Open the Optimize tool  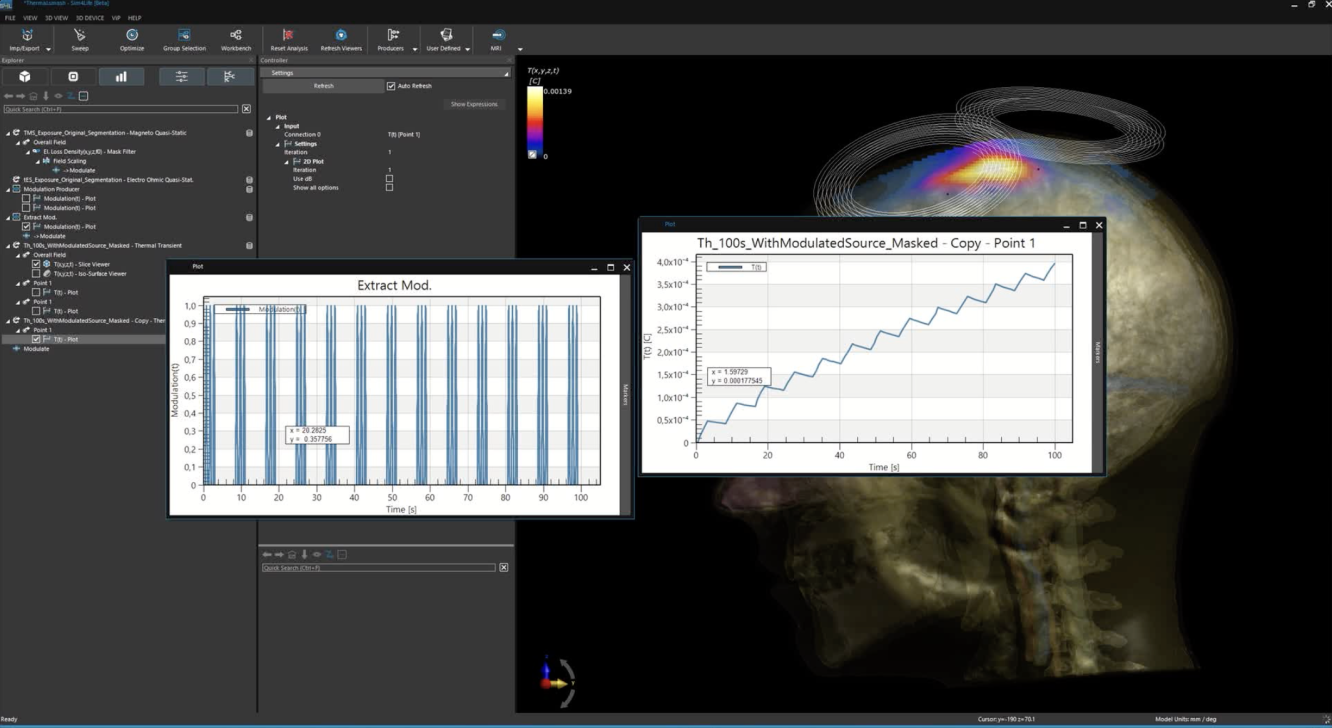(131, 40)
